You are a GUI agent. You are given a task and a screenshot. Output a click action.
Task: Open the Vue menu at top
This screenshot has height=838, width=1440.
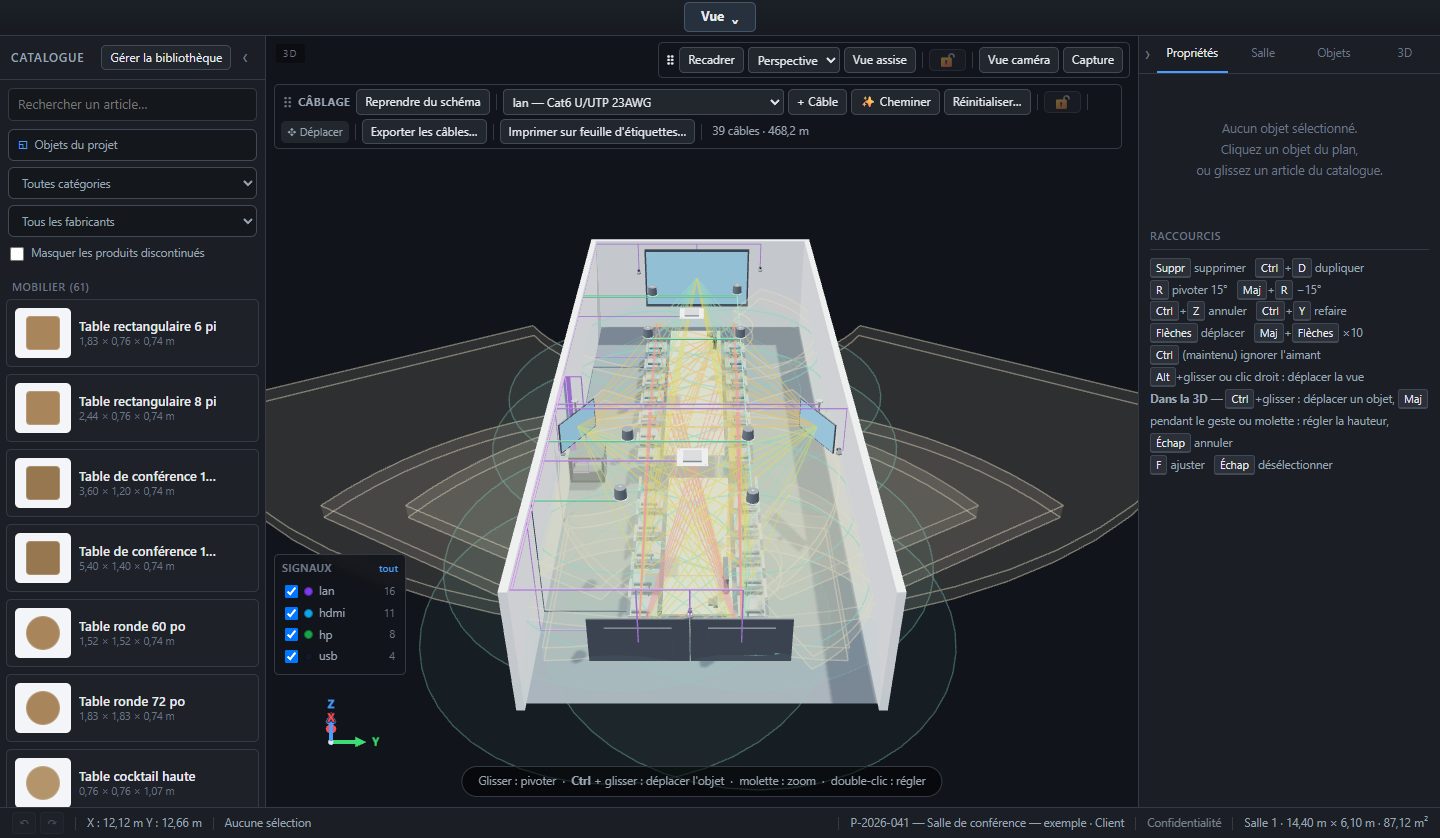click(x=720, y=17)
